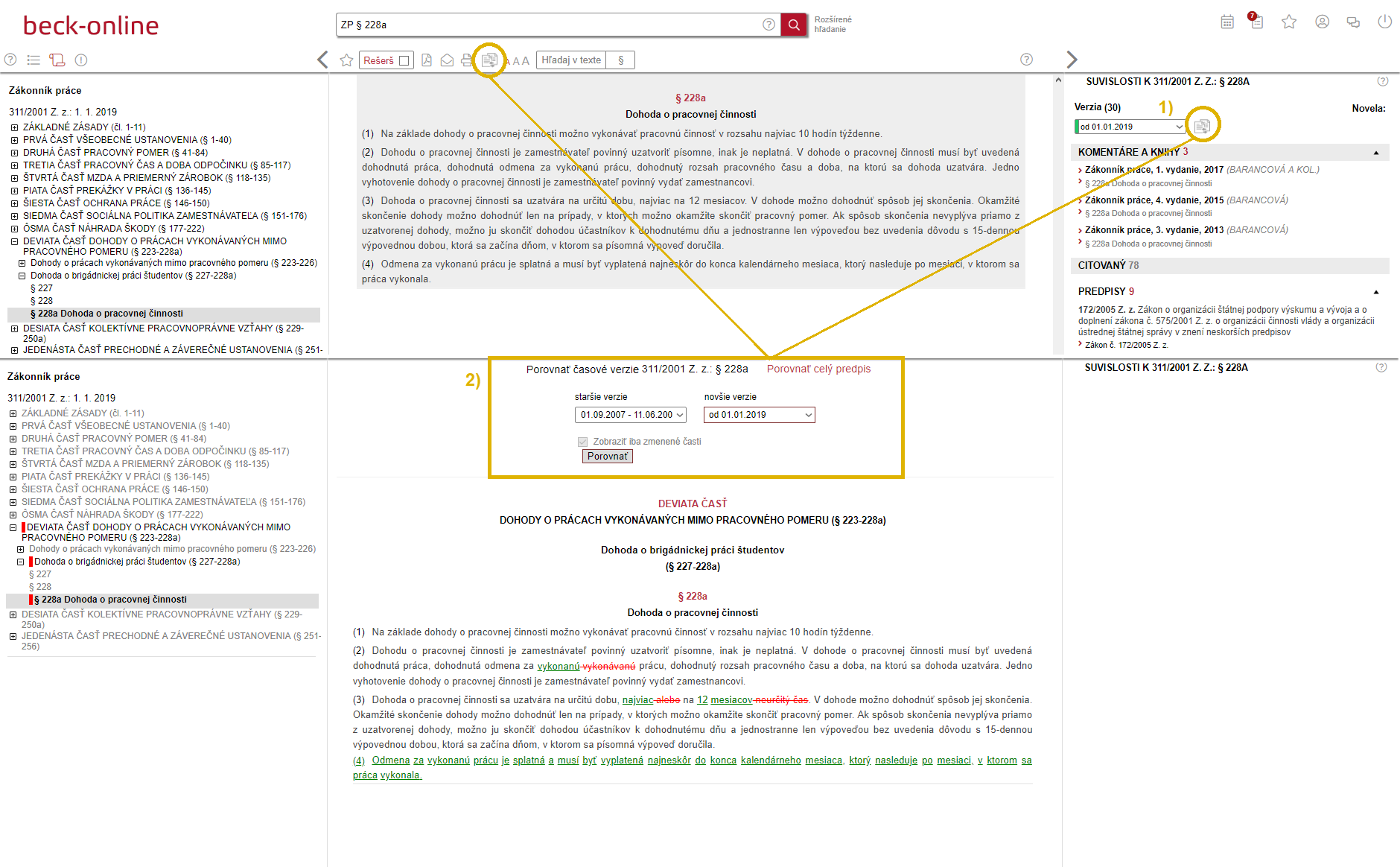The image size is (1400, 867).
Task: Open the user account icon
Action: coord(1322,22)
